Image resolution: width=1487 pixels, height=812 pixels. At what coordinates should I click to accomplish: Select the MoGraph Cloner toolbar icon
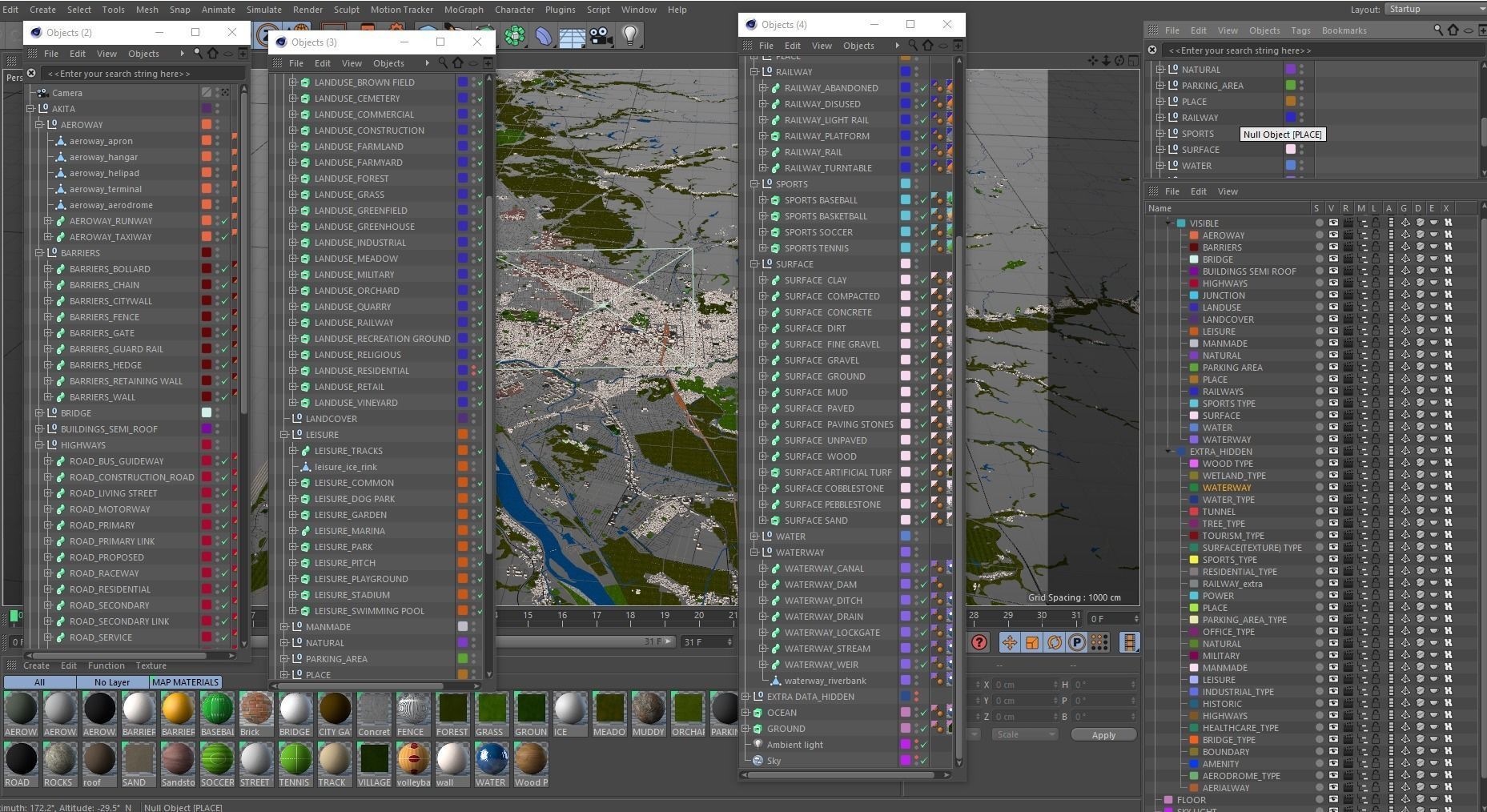click(x=515, y=35)
